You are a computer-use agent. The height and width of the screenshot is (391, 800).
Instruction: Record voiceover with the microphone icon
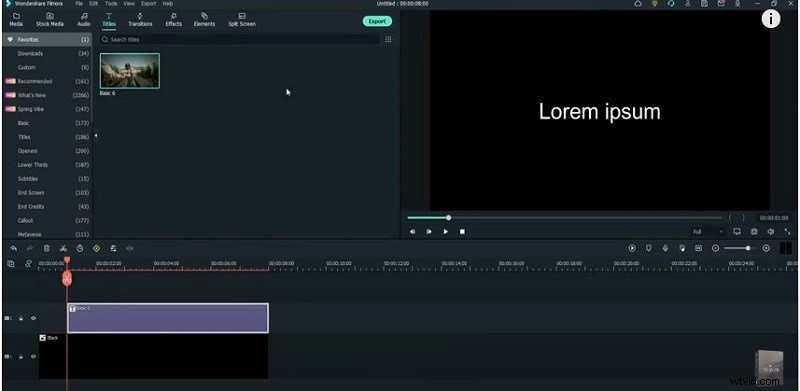click(665, 248)
